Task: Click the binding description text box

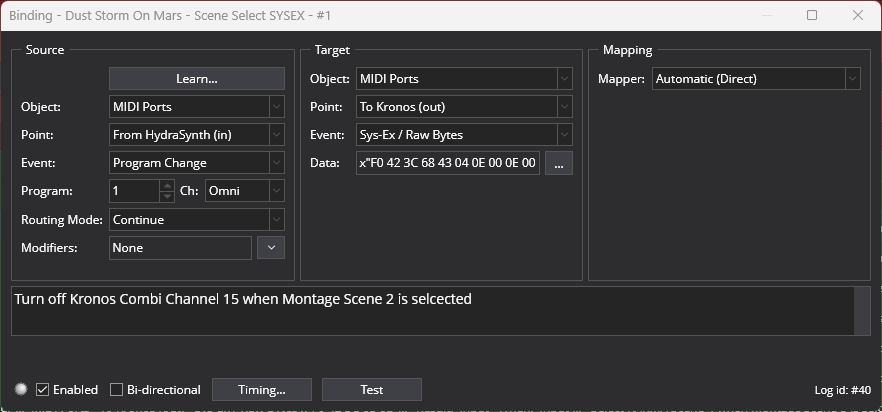Action: coord(433,311)
